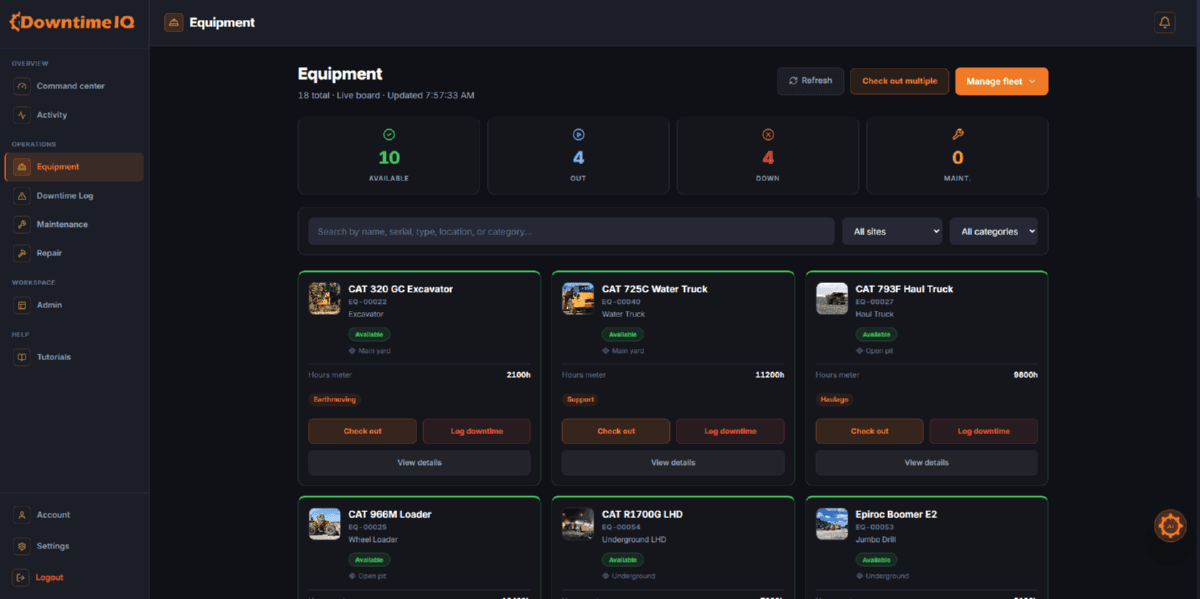The image size is (1200, 599).
Task: View details of CAT 793F Haul Truck
Action: pos(927,463)
